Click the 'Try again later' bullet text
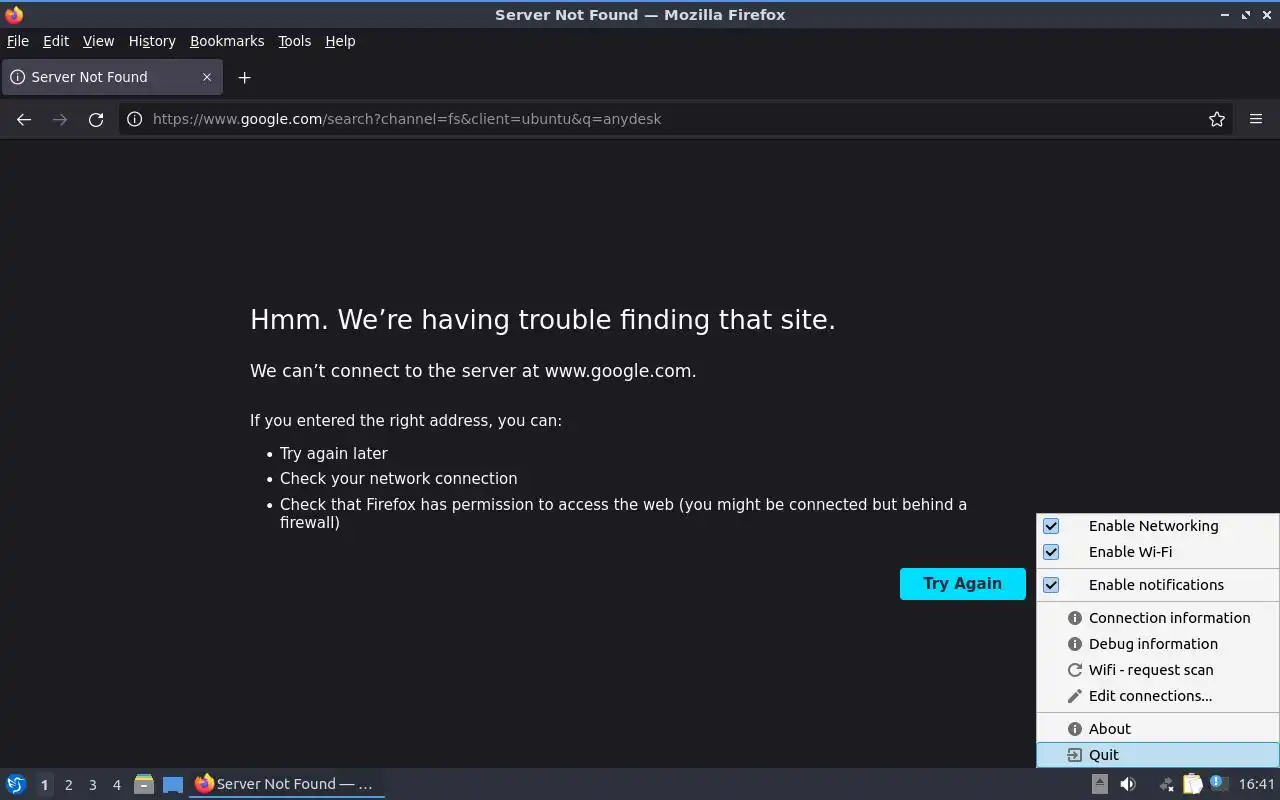 pos(334,453)
